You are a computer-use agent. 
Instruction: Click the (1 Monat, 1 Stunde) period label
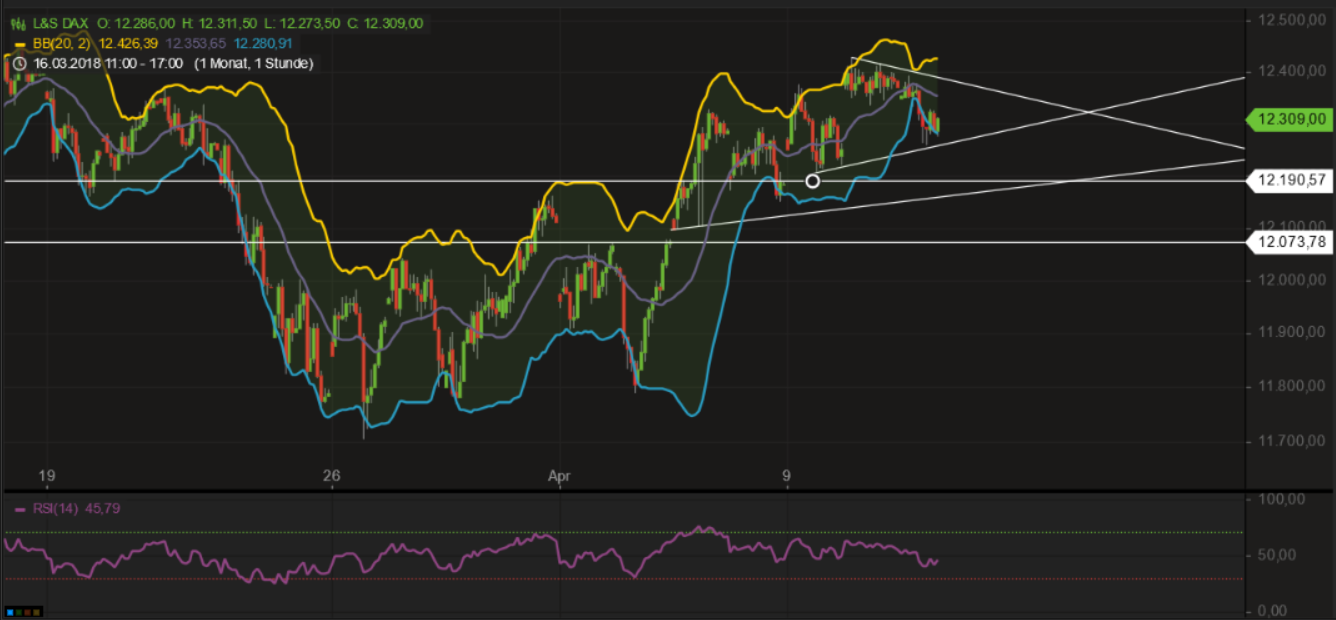coord(252,63)
